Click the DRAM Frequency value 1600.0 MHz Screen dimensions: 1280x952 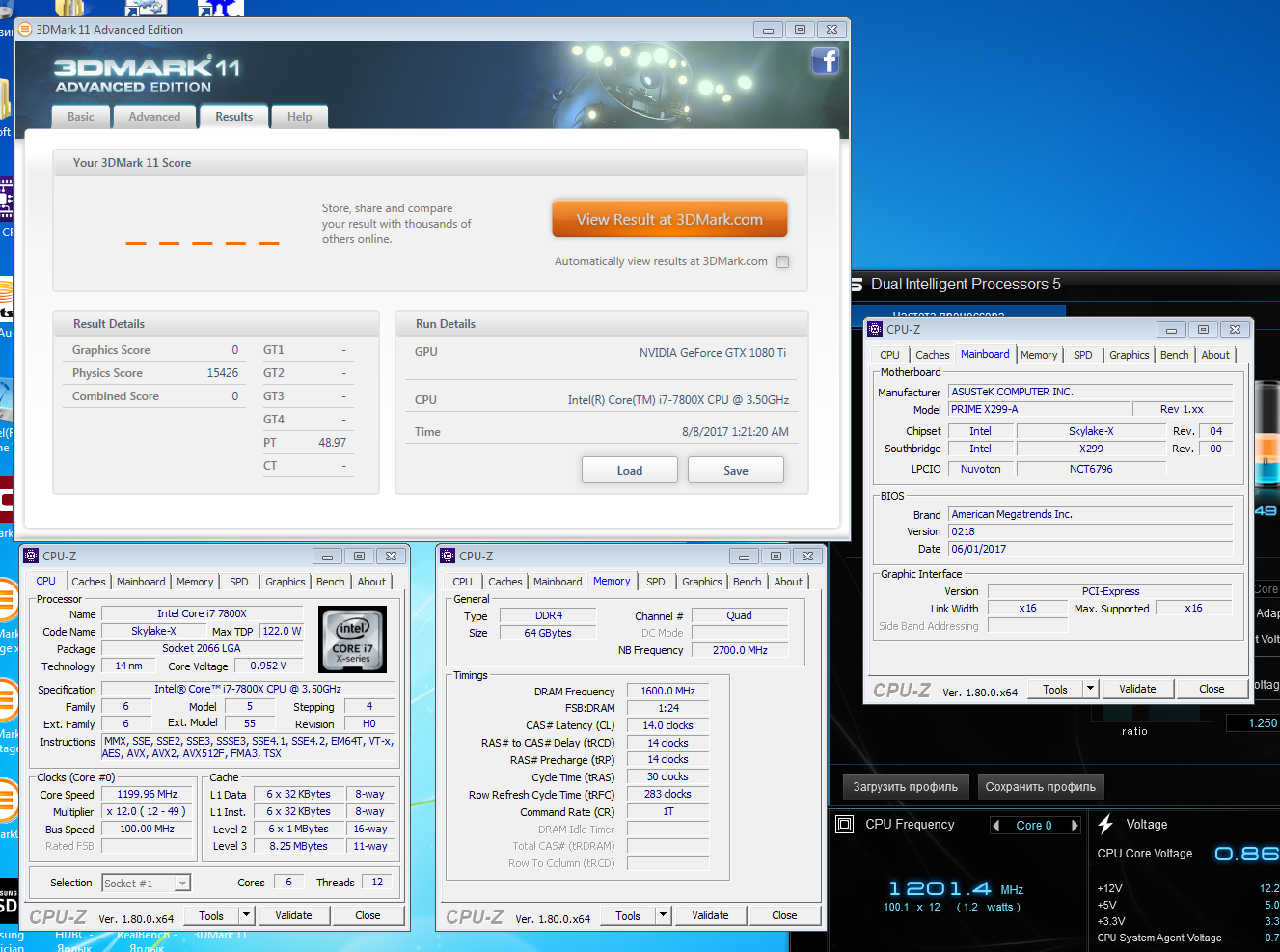click(667, 691)
